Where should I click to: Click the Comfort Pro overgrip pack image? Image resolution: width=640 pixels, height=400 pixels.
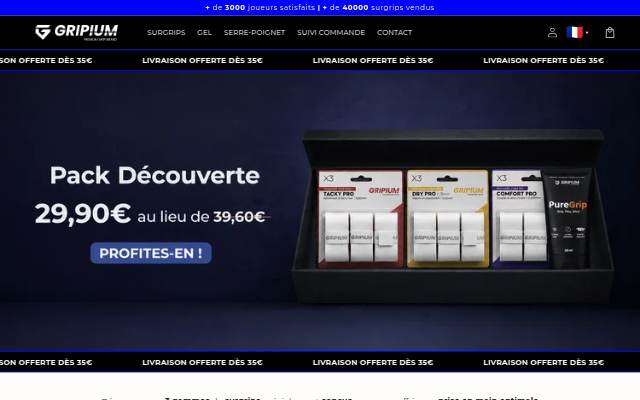click(x=517, y=219)
